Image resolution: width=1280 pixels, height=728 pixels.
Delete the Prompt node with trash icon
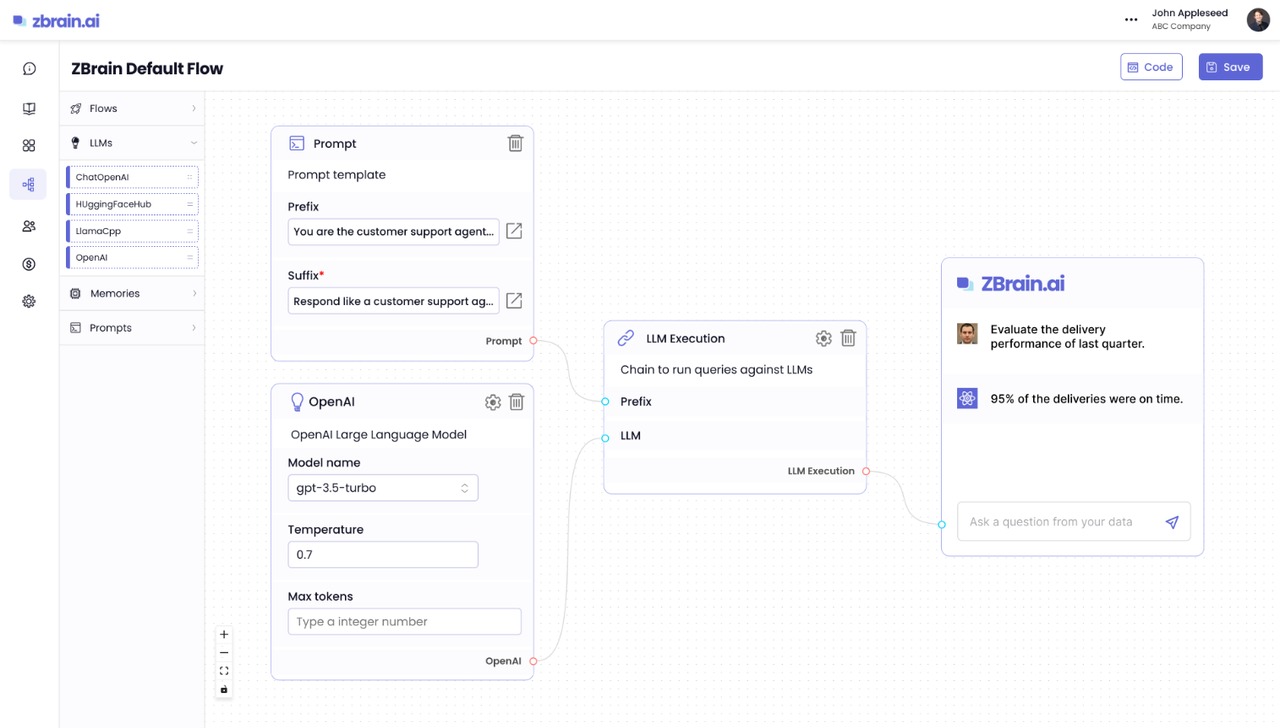click(515, 143)
